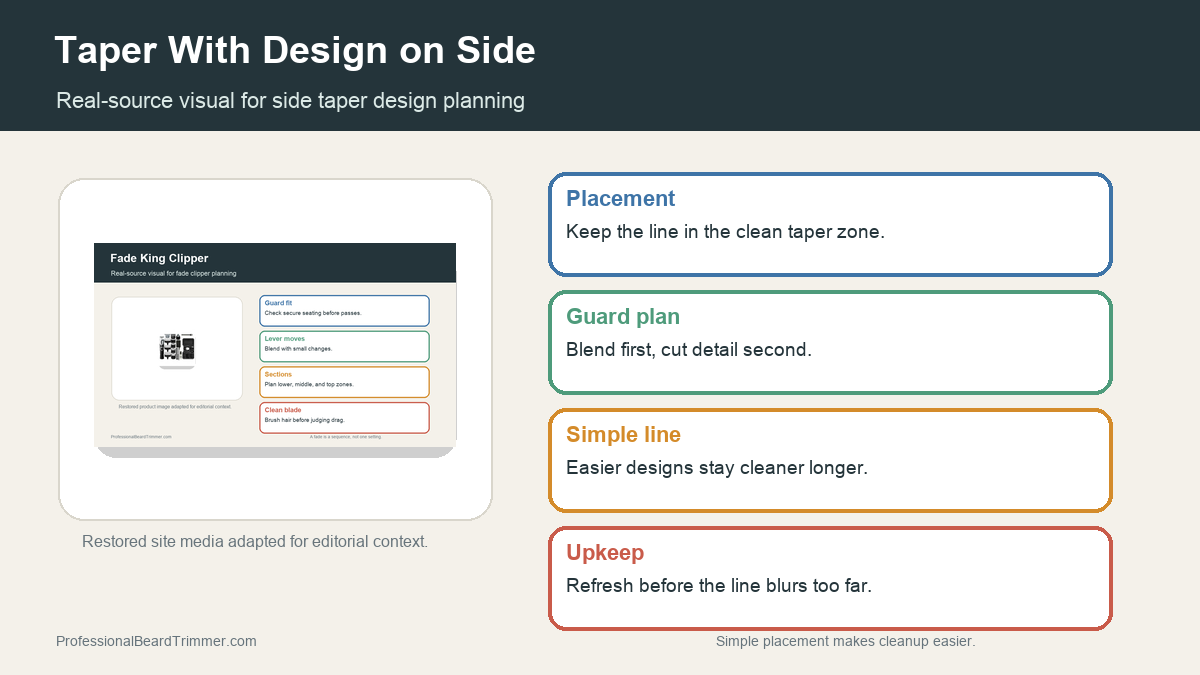The width and height of the screenshot is (1200, 675).
Task: Select text "Refresh before the line blurs too far."
Action: tap(719, 585)
